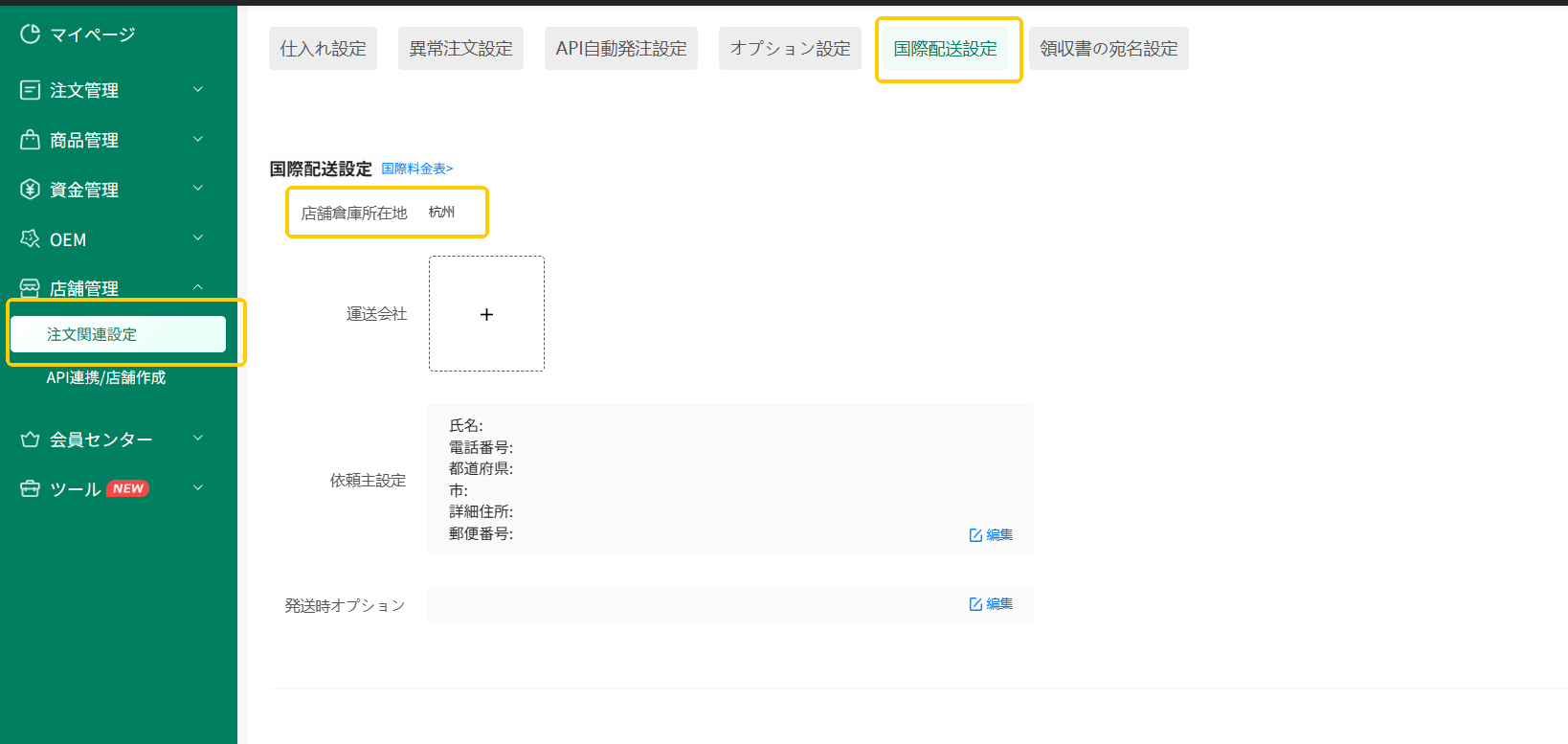Click 編集 for 発送時オプション
This screenshot has height=744, width=1568.
991,604
